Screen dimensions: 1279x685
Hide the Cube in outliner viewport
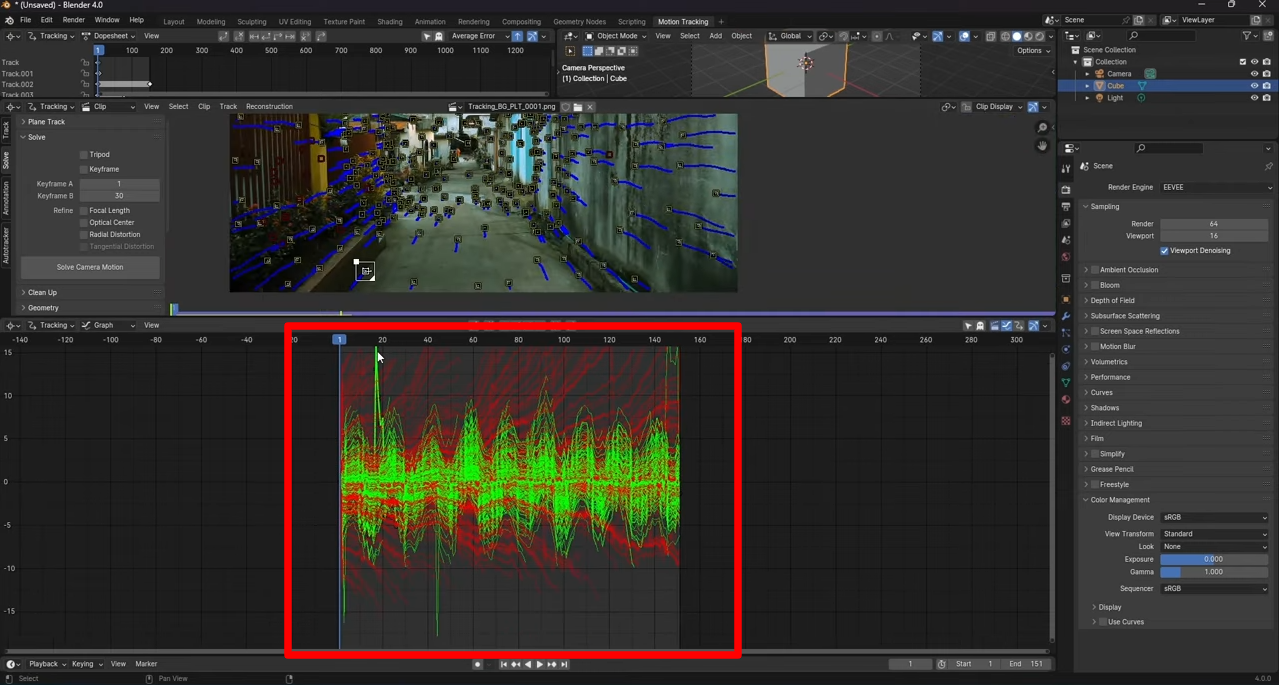(x=1254, y=86)
